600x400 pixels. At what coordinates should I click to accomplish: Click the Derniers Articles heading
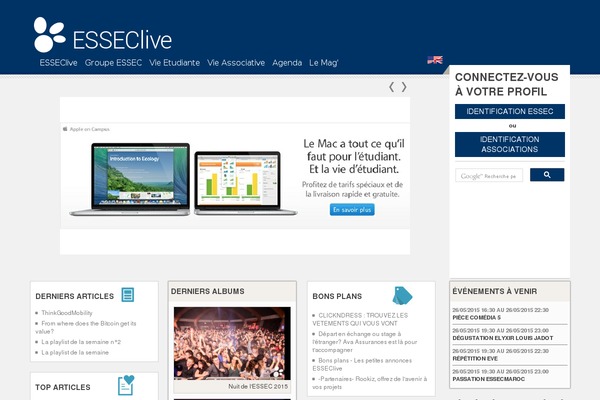[75, 296]
